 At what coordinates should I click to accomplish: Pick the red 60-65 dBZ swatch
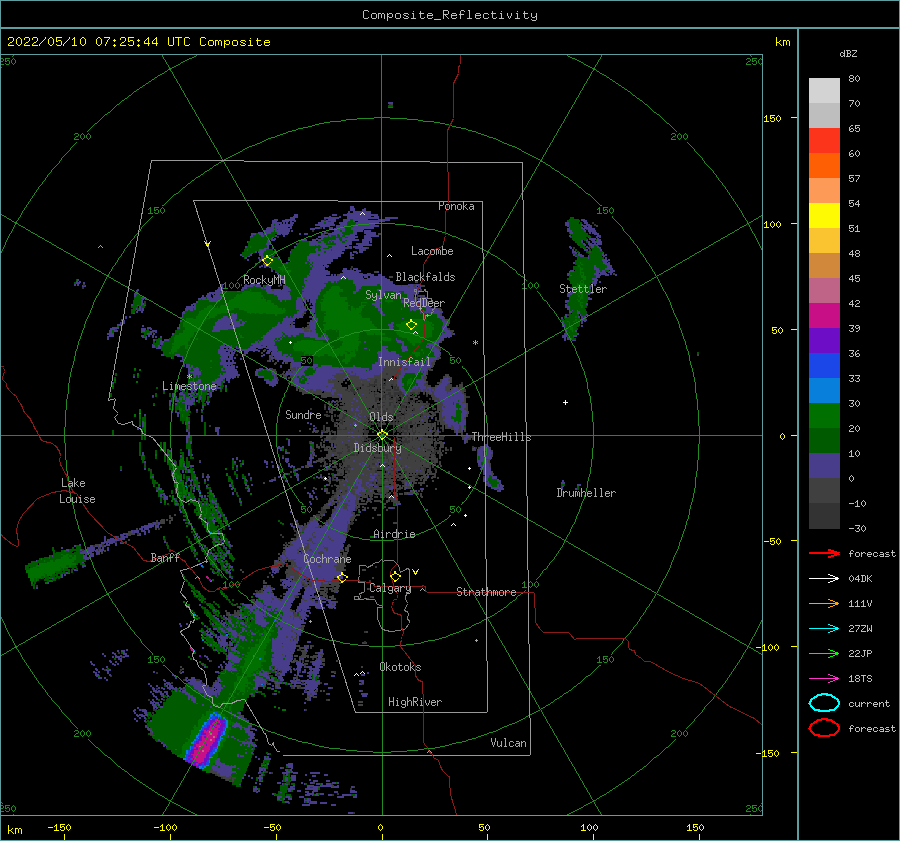[x=824, y=140]
